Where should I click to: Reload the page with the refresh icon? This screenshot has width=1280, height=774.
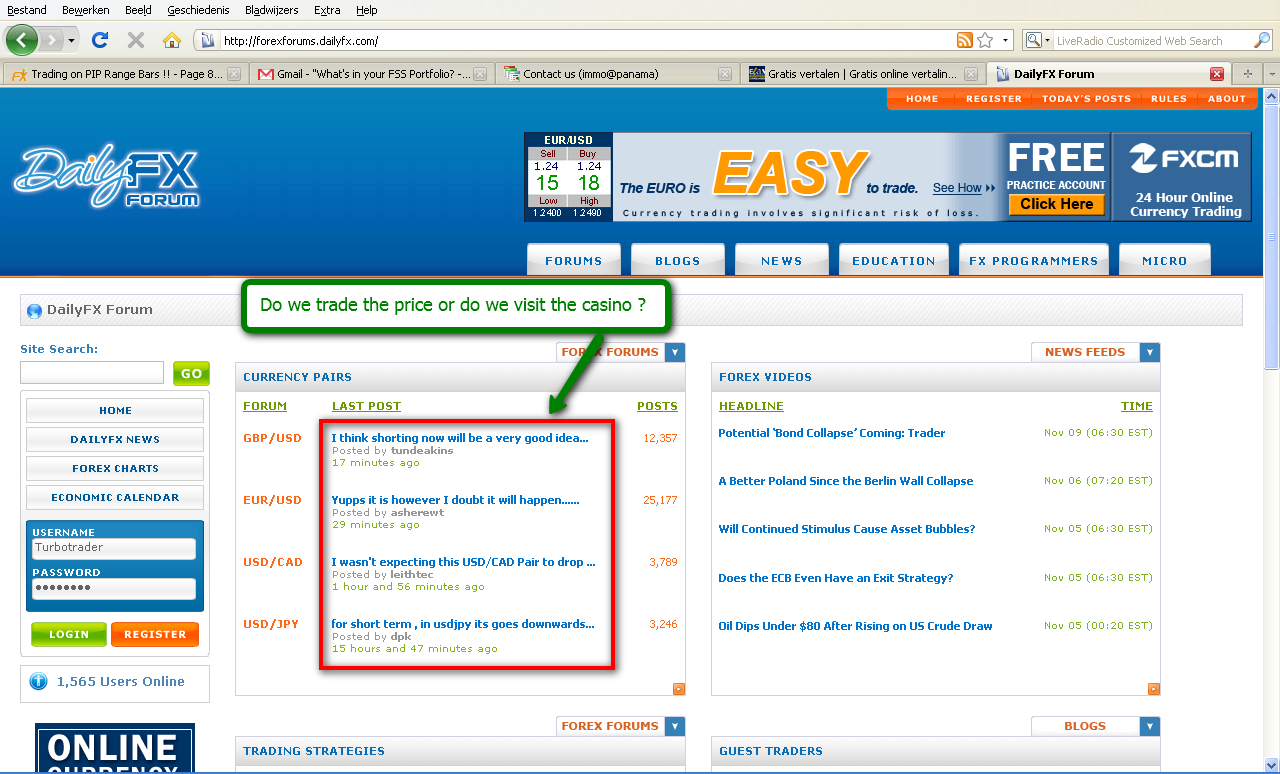click(99, 41)
